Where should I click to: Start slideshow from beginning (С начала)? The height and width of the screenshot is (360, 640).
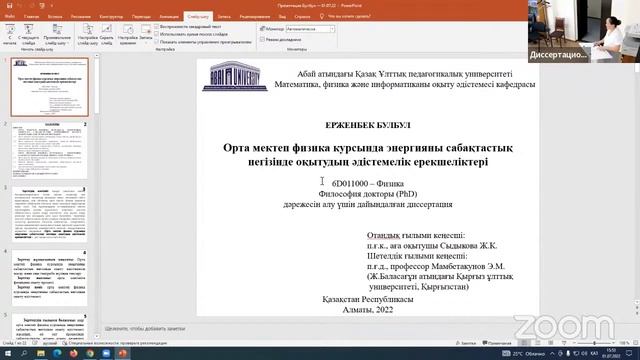point(10,35)
